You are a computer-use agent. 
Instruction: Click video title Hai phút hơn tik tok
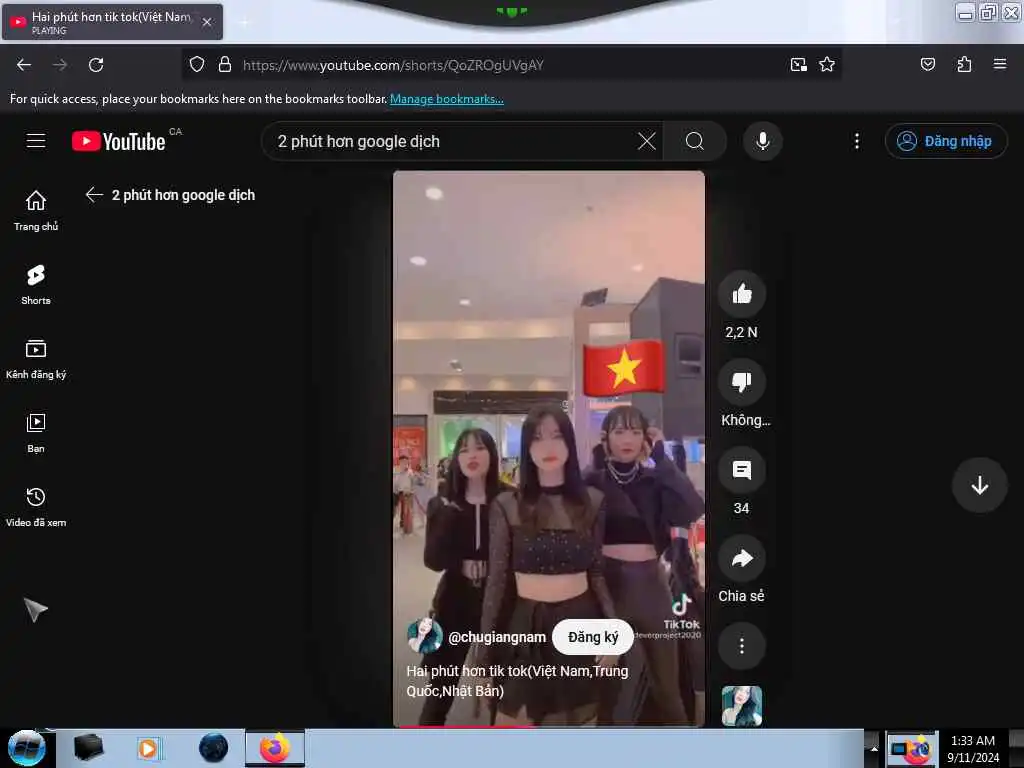[517, 680]
